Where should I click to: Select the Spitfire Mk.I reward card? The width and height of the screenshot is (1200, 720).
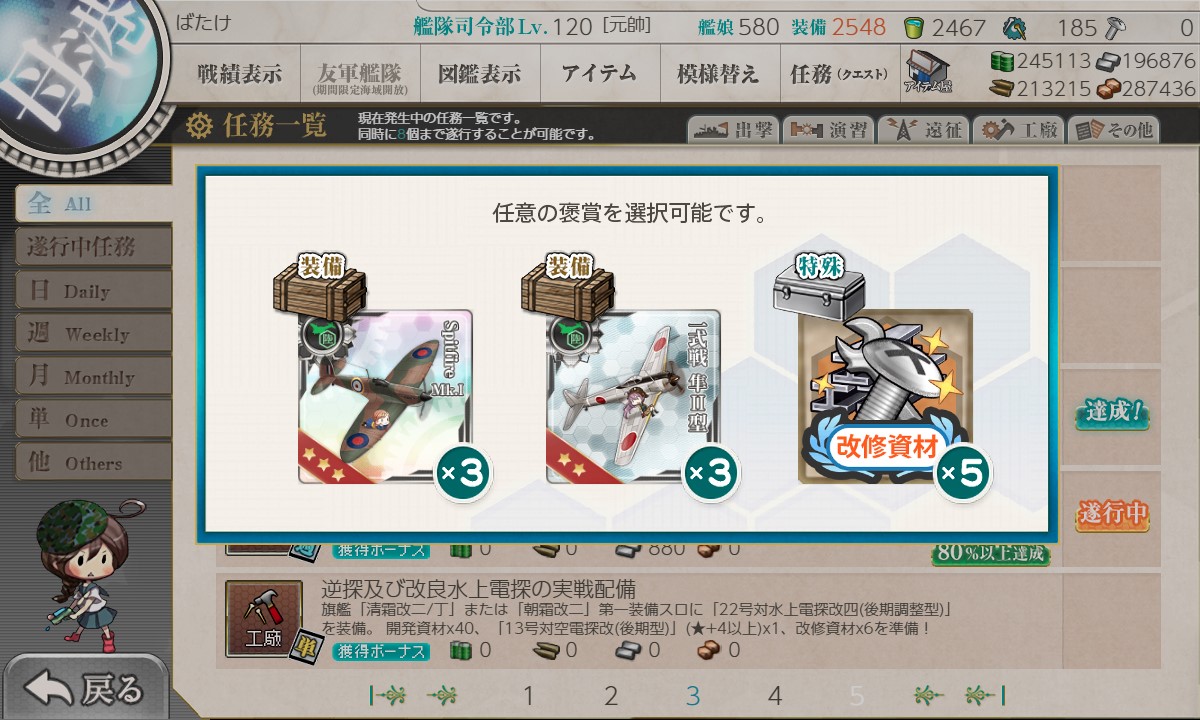coord(385,396)
